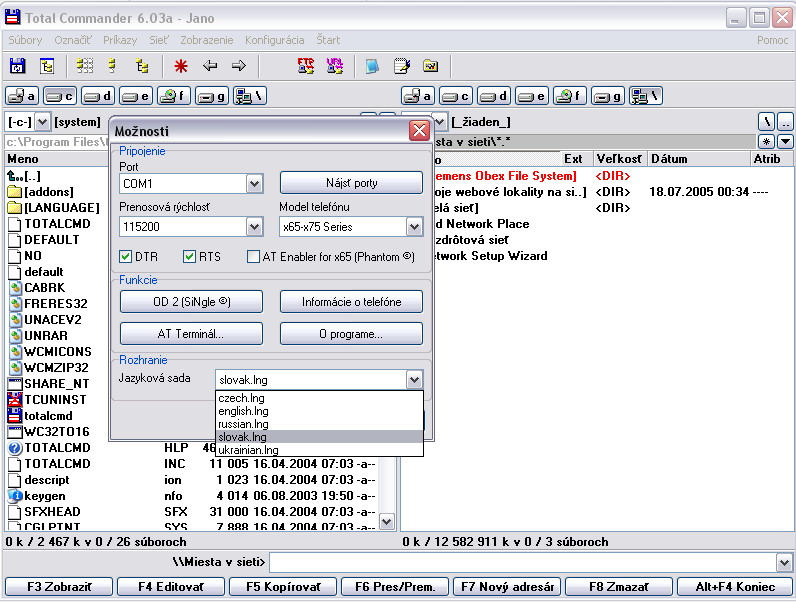796x602 pixels.
Task: Switch left panel to drive a
Action: click(22, 96)
